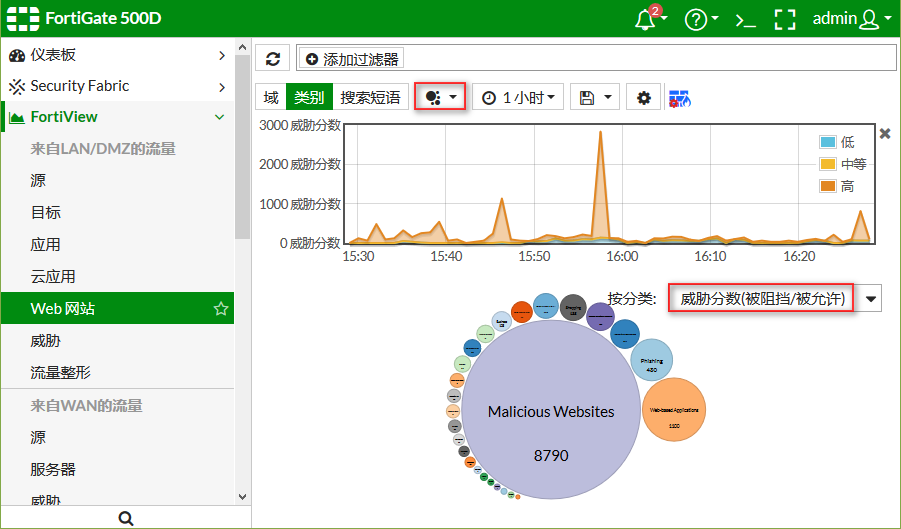Close the threat score chart
Image resolution: width=901 pixels, height=529 pixels.
tap(885, 134)
